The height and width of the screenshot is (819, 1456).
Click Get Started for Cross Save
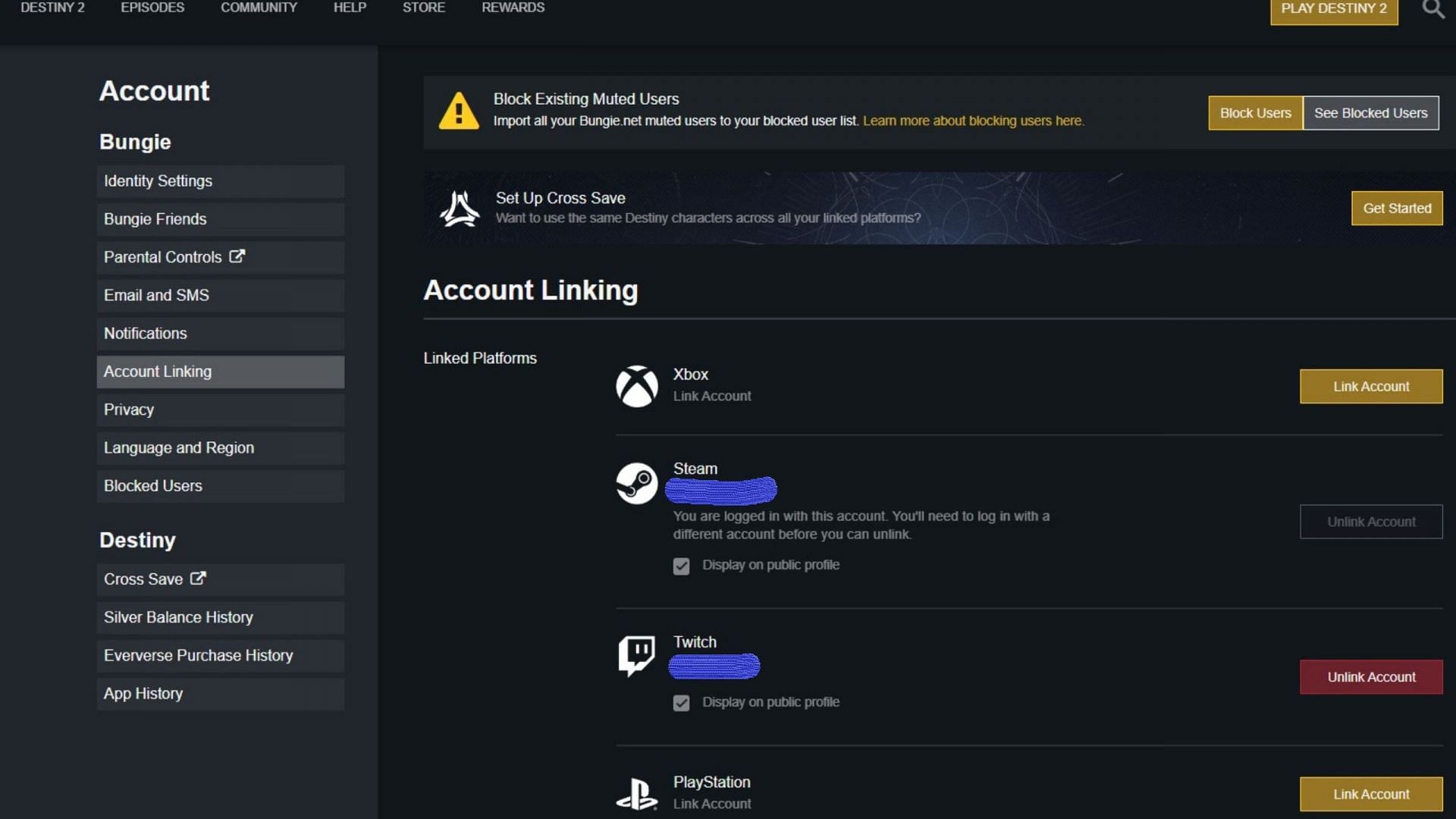[1397, 209]
